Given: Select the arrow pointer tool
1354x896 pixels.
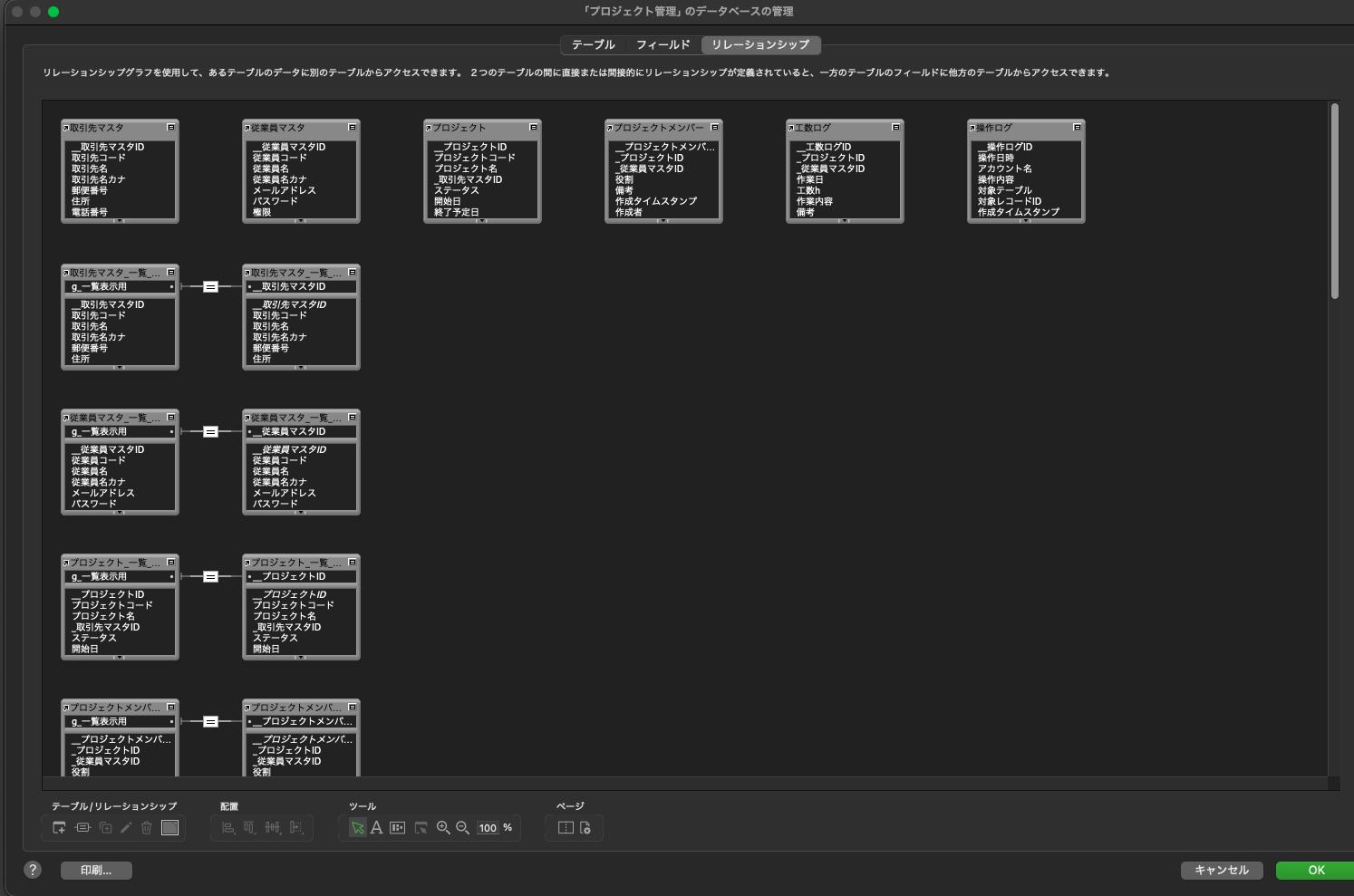Looking at the screenshot, I should point(358,827).
